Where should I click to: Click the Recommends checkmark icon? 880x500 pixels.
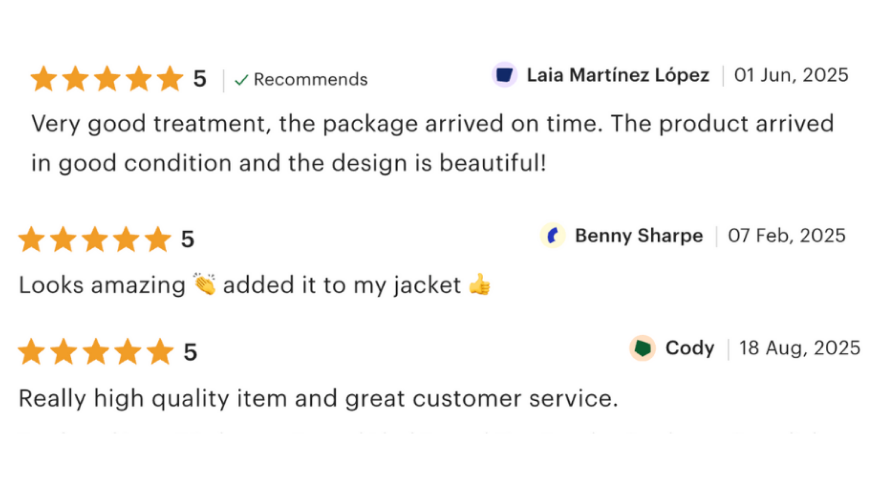[x=241, y=80]
